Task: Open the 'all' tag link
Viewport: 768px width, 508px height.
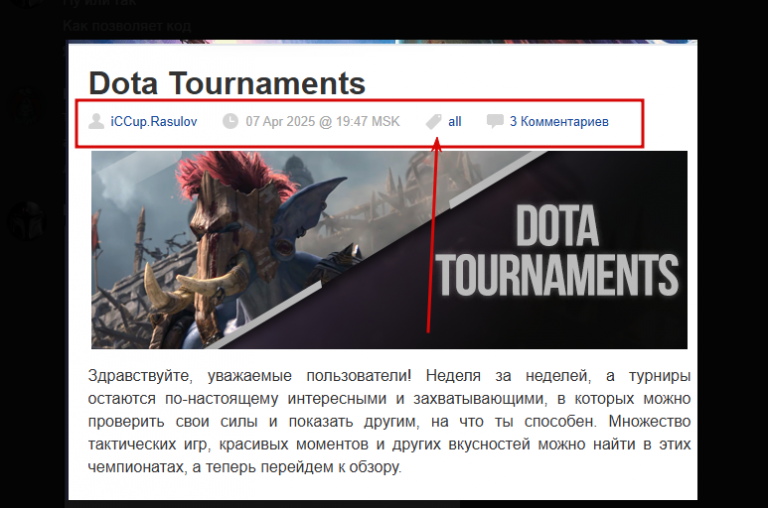Action: (455, 121)
